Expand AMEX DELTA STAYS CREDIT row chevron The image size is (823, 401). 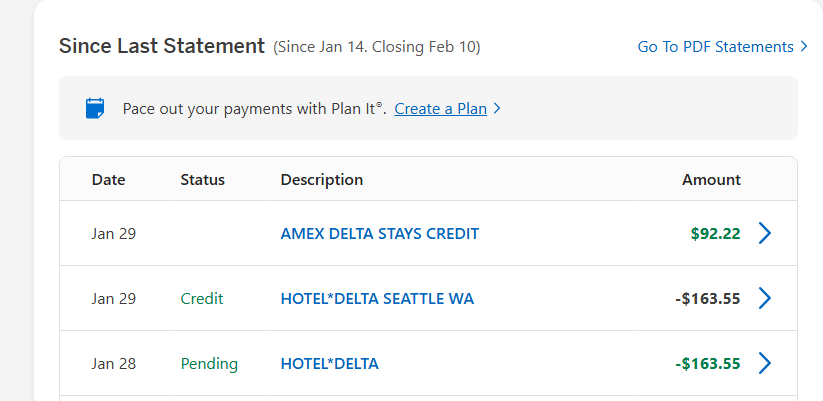click(765, 233)
